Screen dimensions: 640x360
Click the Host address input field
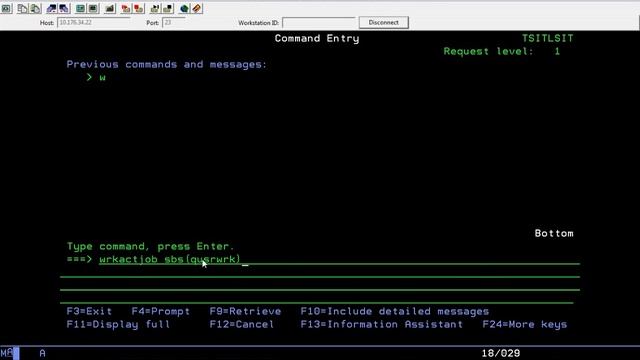pos(94,22)
